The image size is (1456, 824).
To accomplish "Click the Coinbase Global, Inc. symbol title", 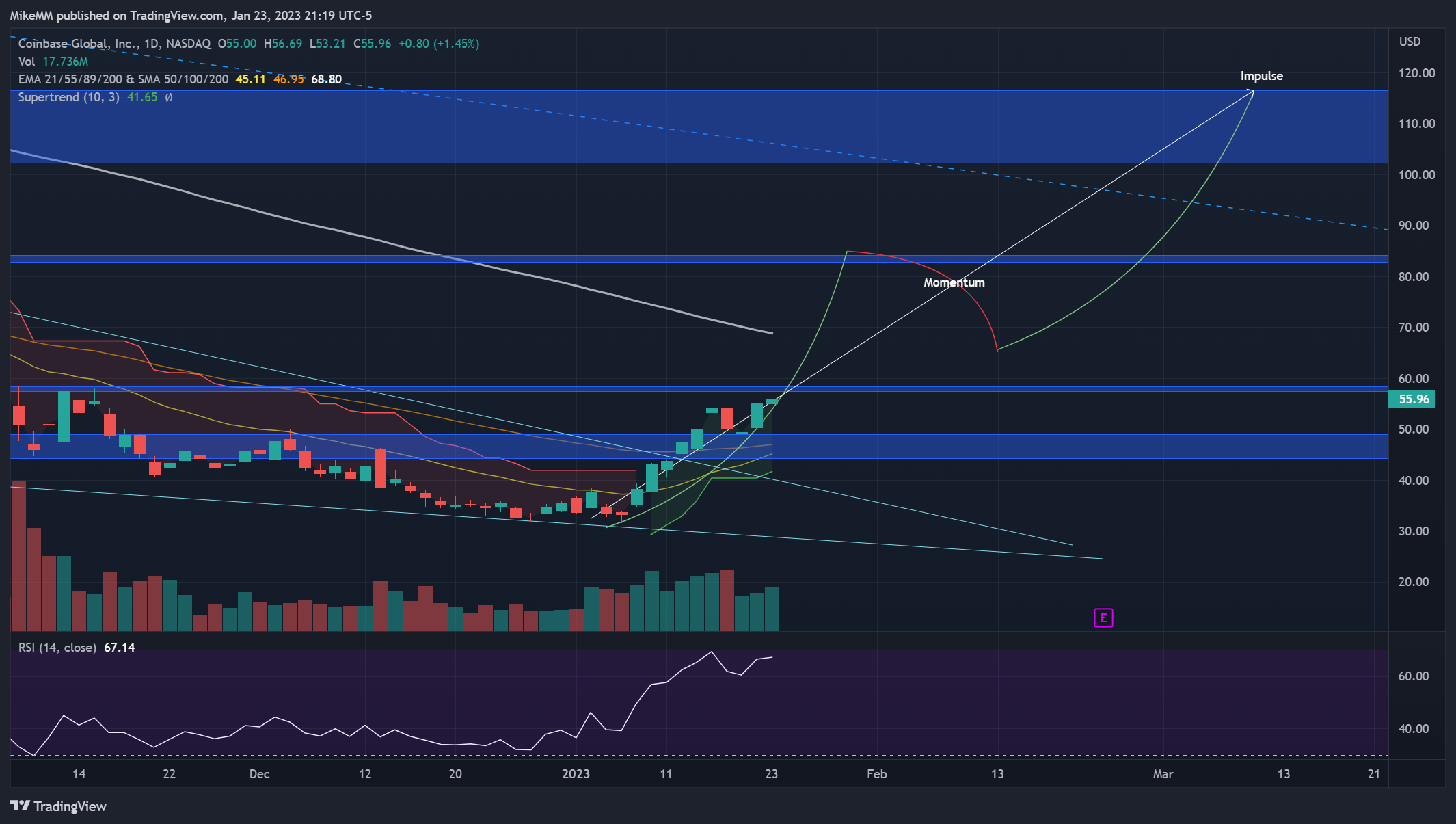I will (x=114, y=44).
